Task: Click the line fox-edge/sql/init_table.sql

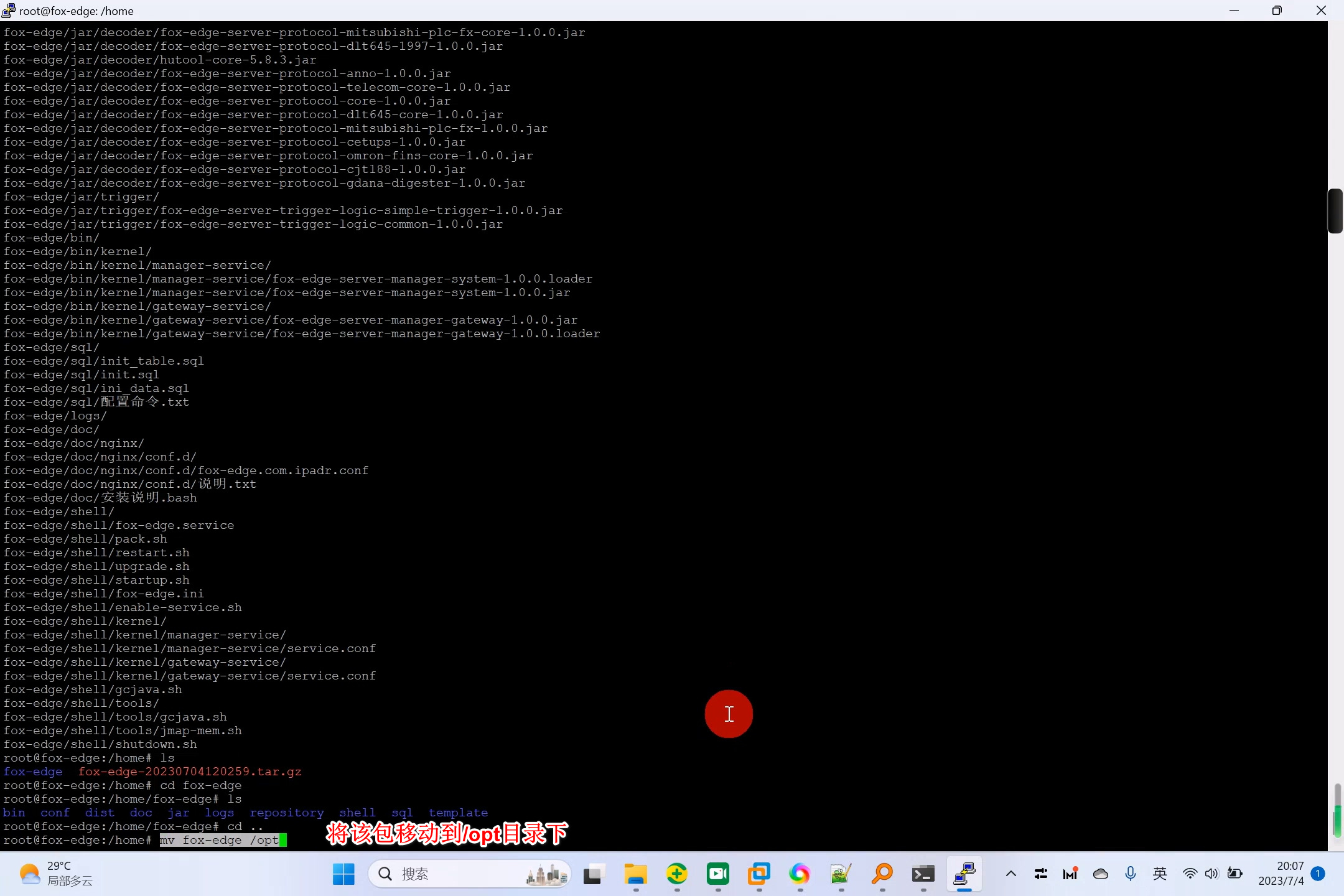Action: point(104,361)
